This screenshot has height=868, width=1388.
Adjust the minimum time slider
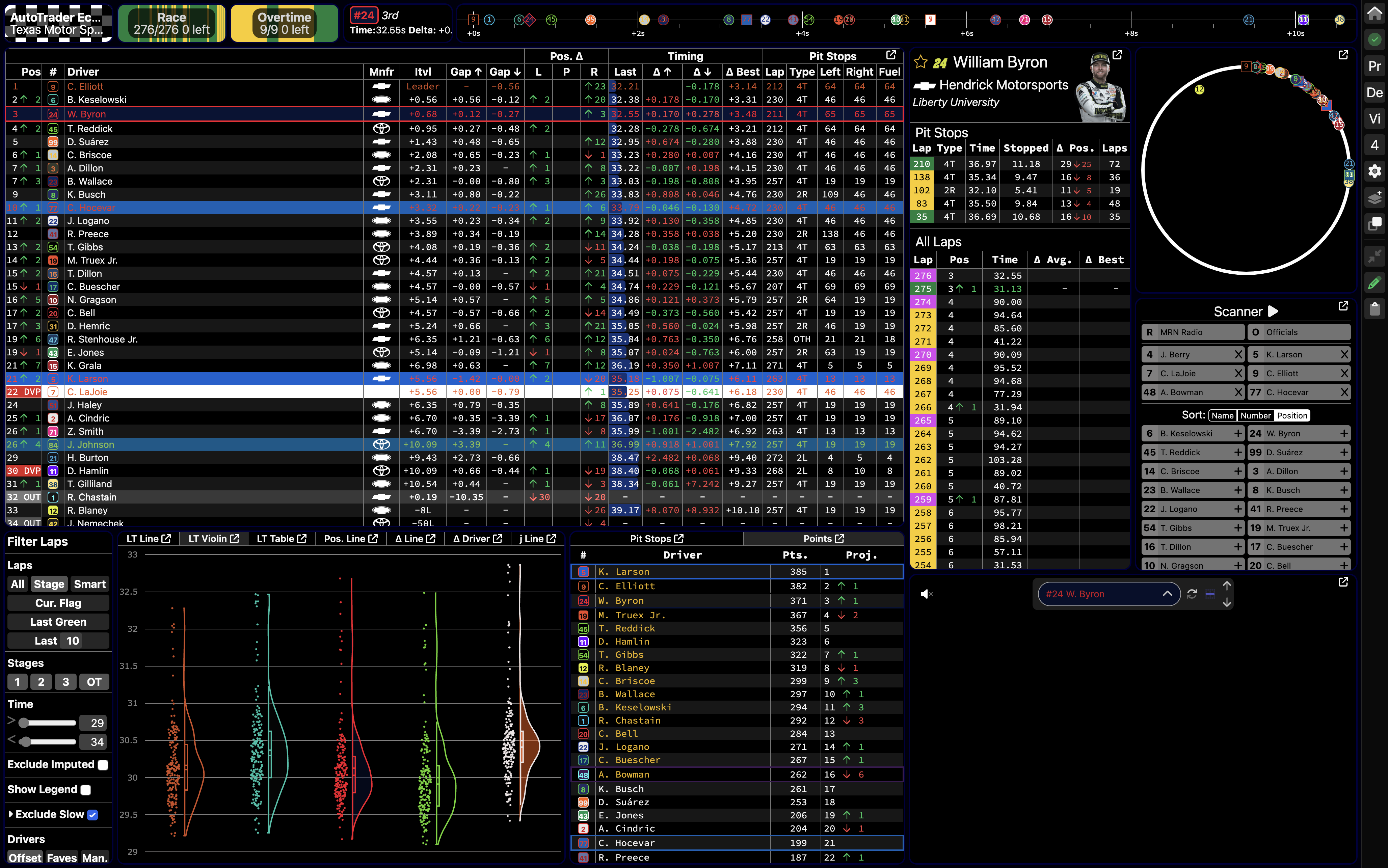tap(24, 723)
